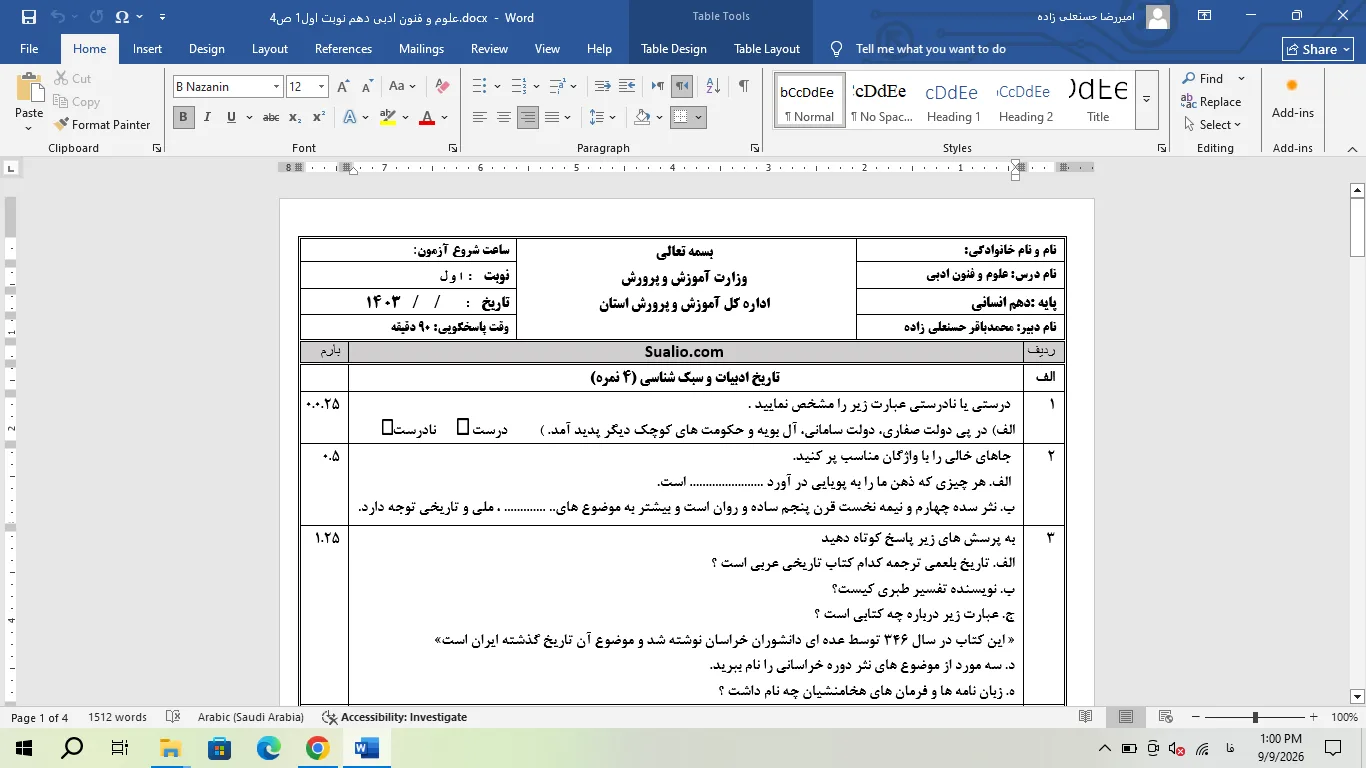Switch to the Table Design tab
The width and height of the screenshot is (1366, 768).
[674, 48]
